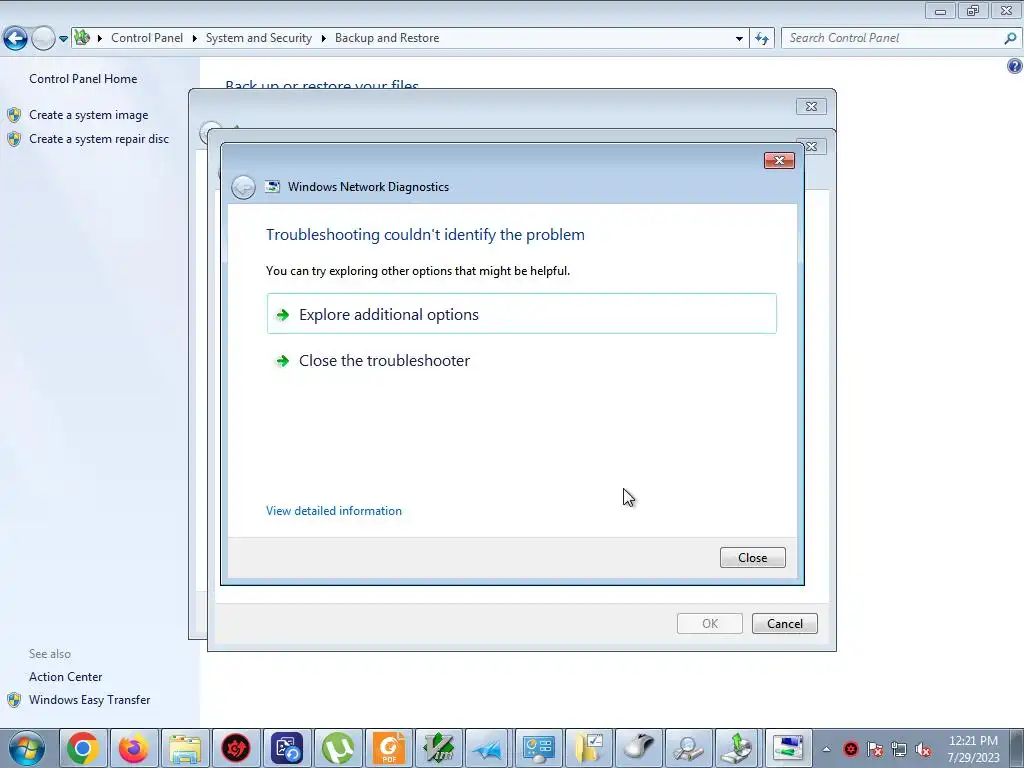
Task: Open Action Center flag tray icon
Action: [x=875, y=749]
